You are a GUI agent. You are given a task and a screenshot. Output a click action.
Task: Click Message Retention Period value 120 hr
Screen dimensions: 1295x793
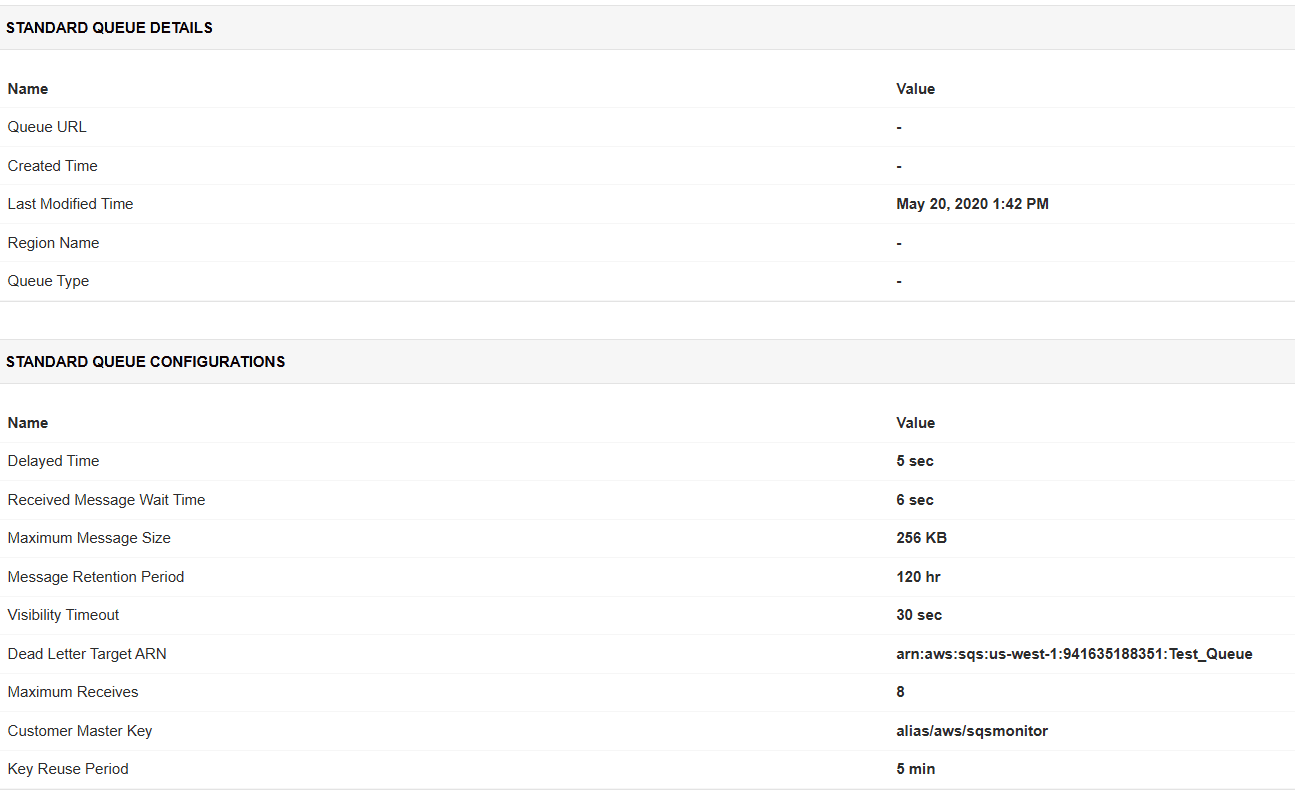click(x=918, y=577)
